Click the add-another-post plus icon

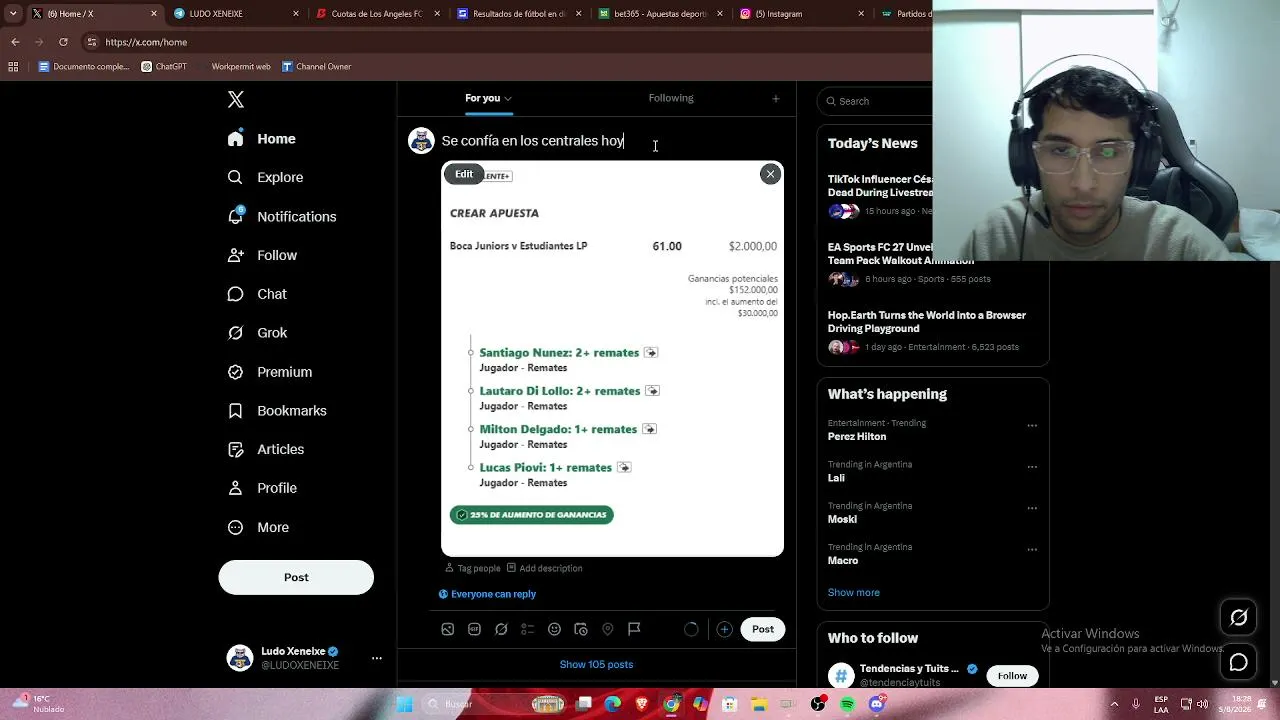click(724, 629)
